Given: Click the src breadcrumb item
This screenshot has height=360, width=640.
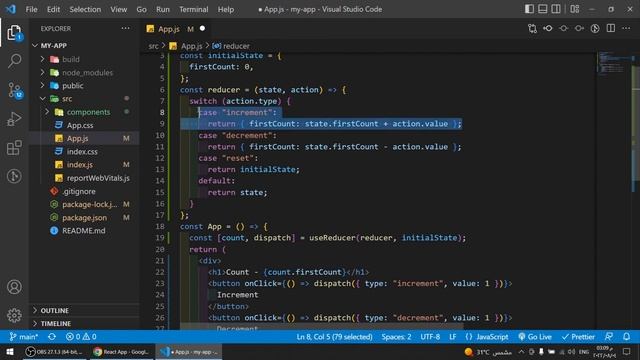Looking at the screenshot, I should coord(153,46).
